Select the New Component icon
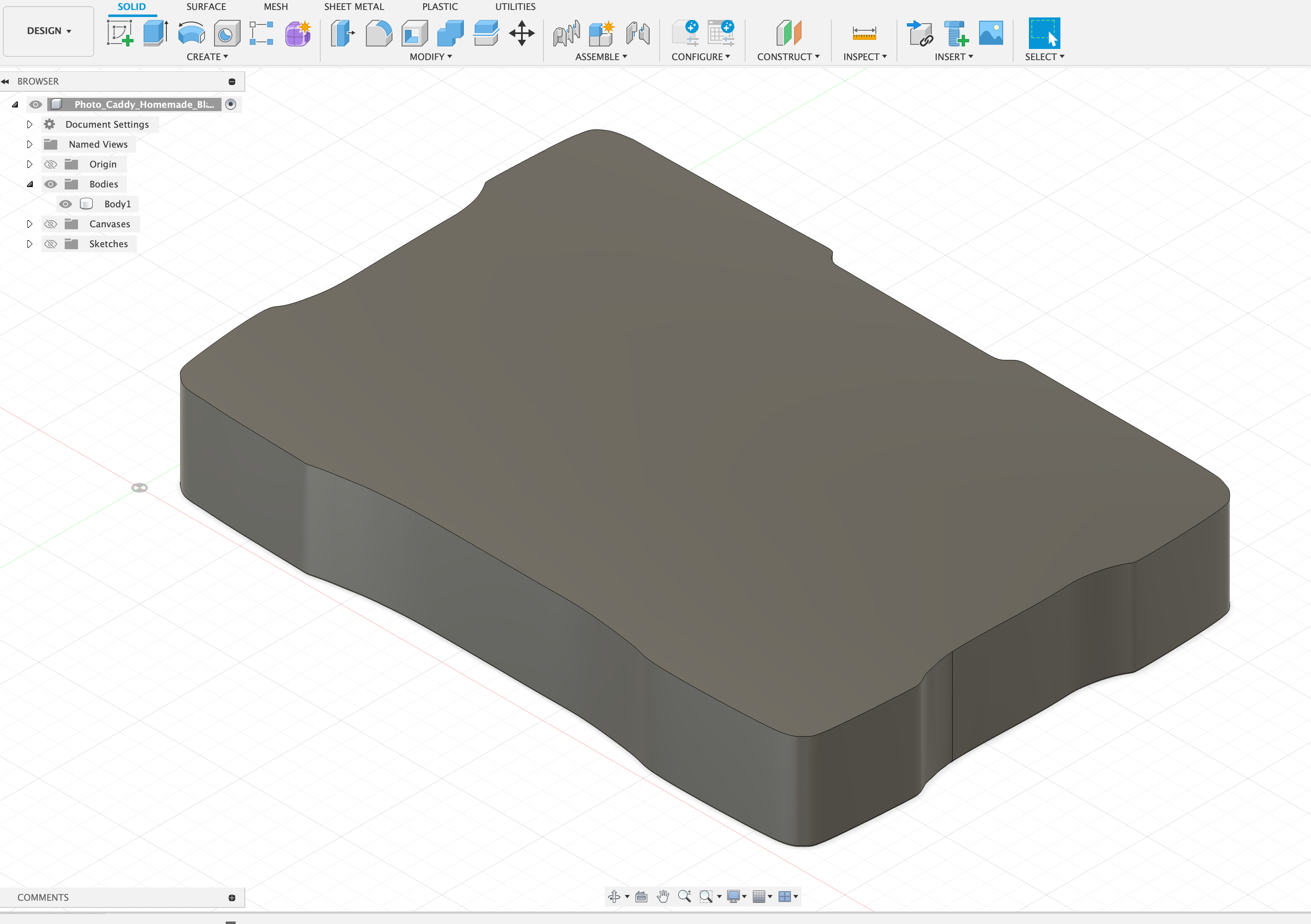 pos(601,33)
